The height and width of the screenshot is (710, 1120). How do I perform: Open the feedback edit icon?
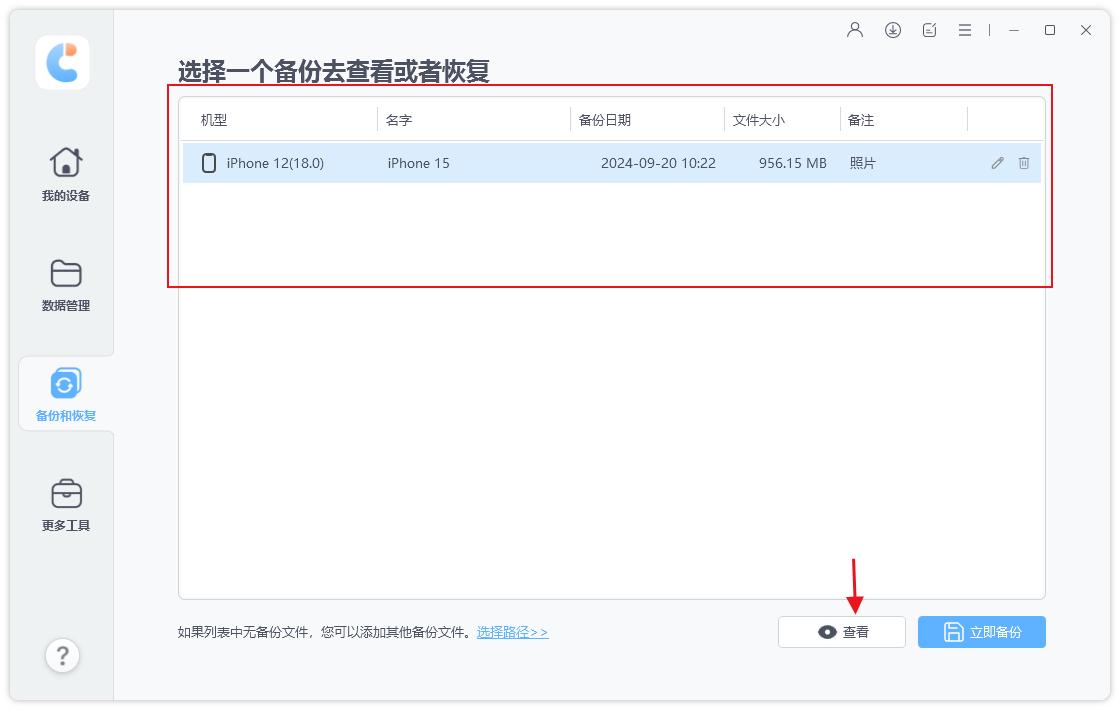pyautogui.click(x=928, y=30)
